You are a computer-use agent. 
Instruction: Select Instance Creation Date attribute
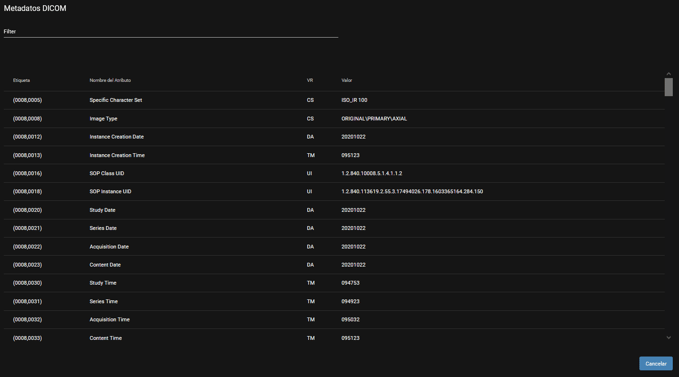116,137
